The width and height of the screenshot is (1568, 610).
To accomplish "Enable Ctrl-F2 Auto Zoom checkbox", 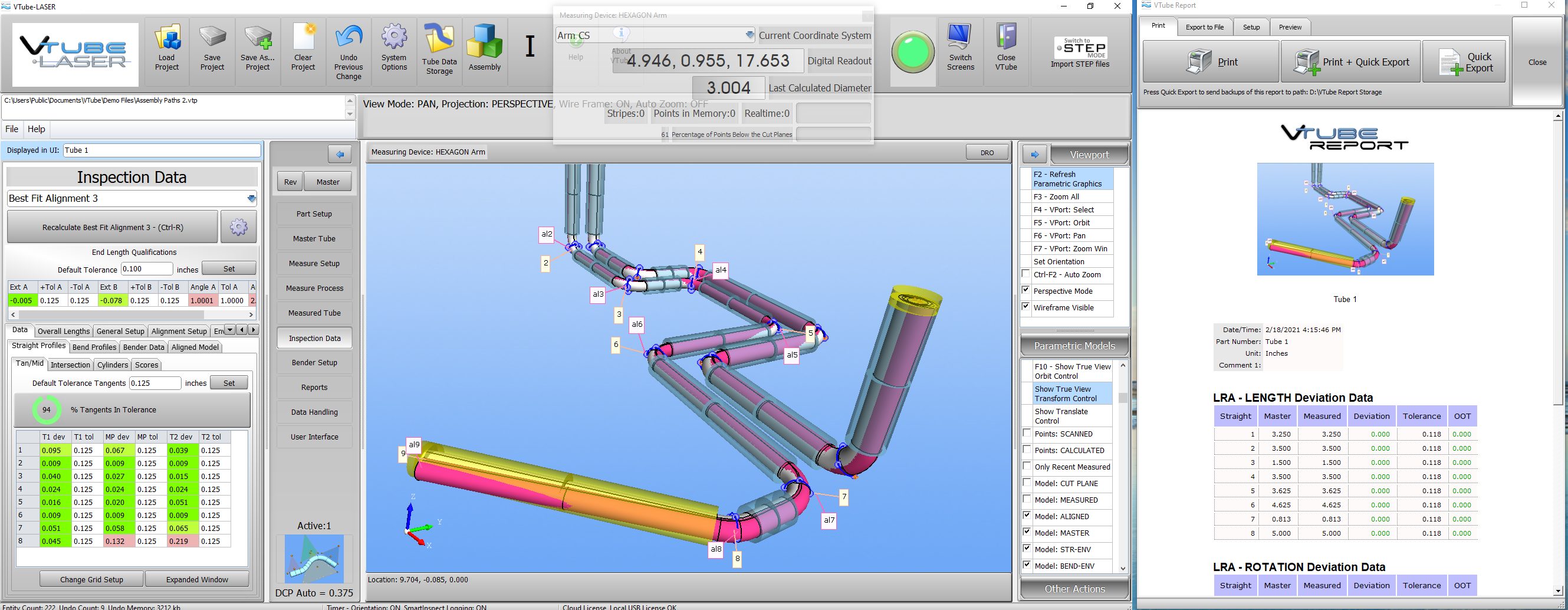I will pyautogui.click(x=1026, y=274).
